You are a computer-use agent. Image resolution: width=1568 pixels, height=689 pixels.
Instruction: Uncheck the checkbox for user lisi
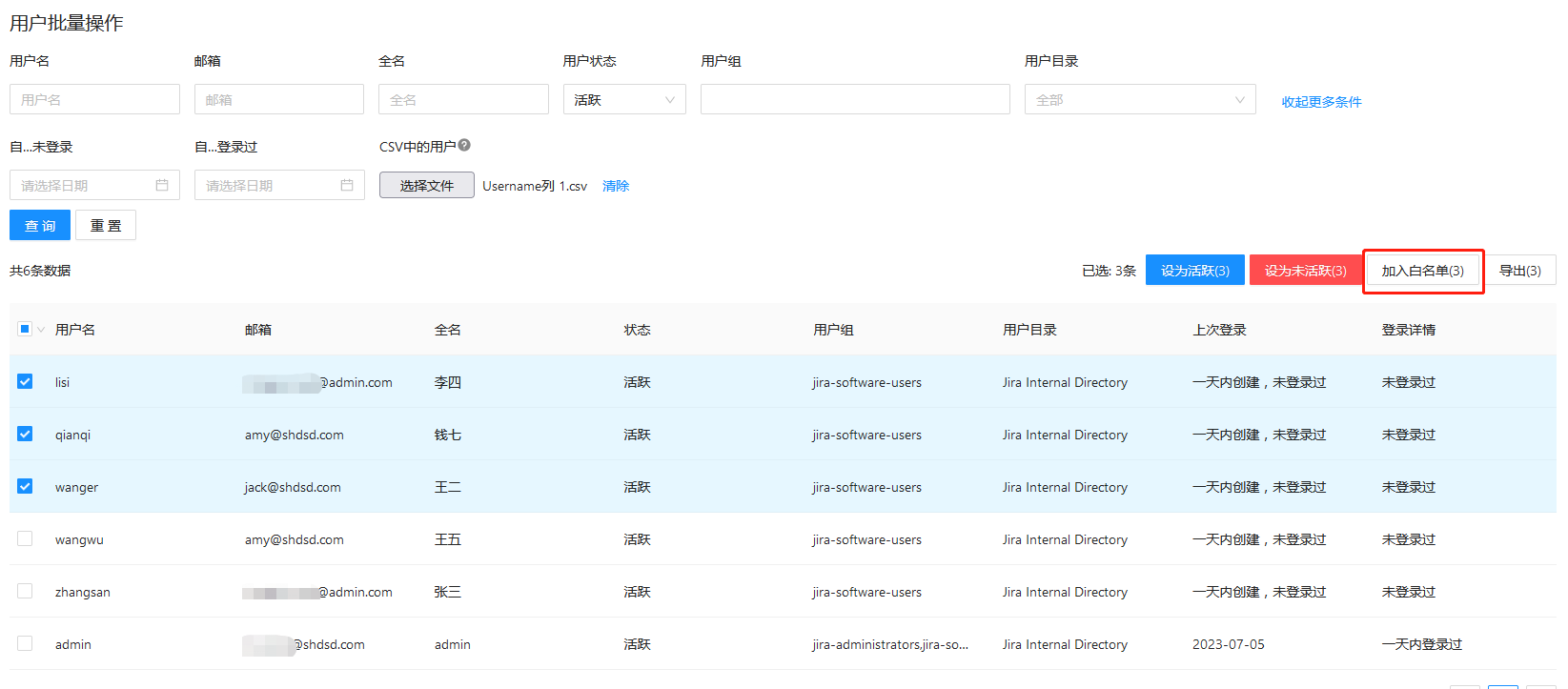pos(25,381)
